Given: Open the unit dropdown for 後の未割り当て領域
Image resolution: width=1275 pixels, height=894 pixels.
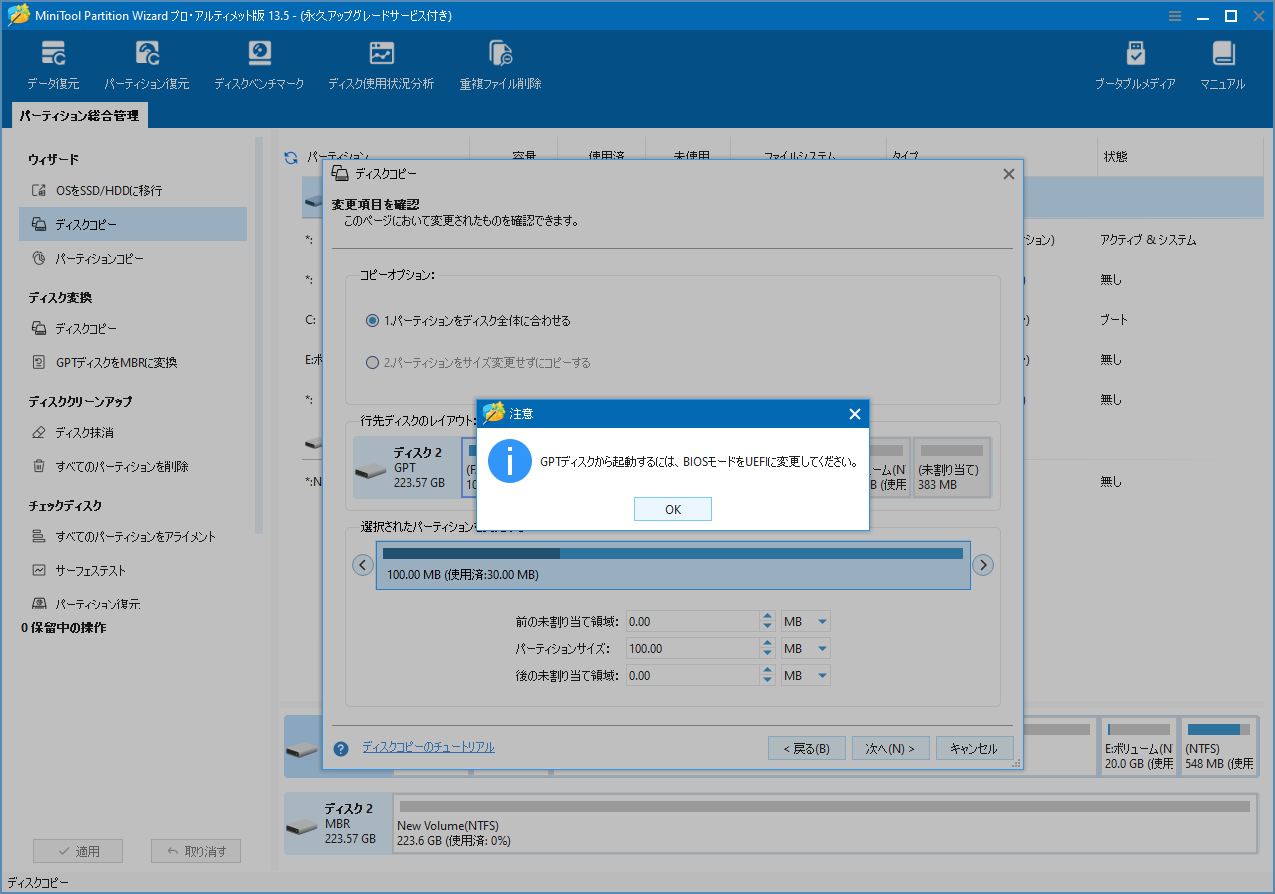Looking at the screenshot, I should (x=806, y=676).
